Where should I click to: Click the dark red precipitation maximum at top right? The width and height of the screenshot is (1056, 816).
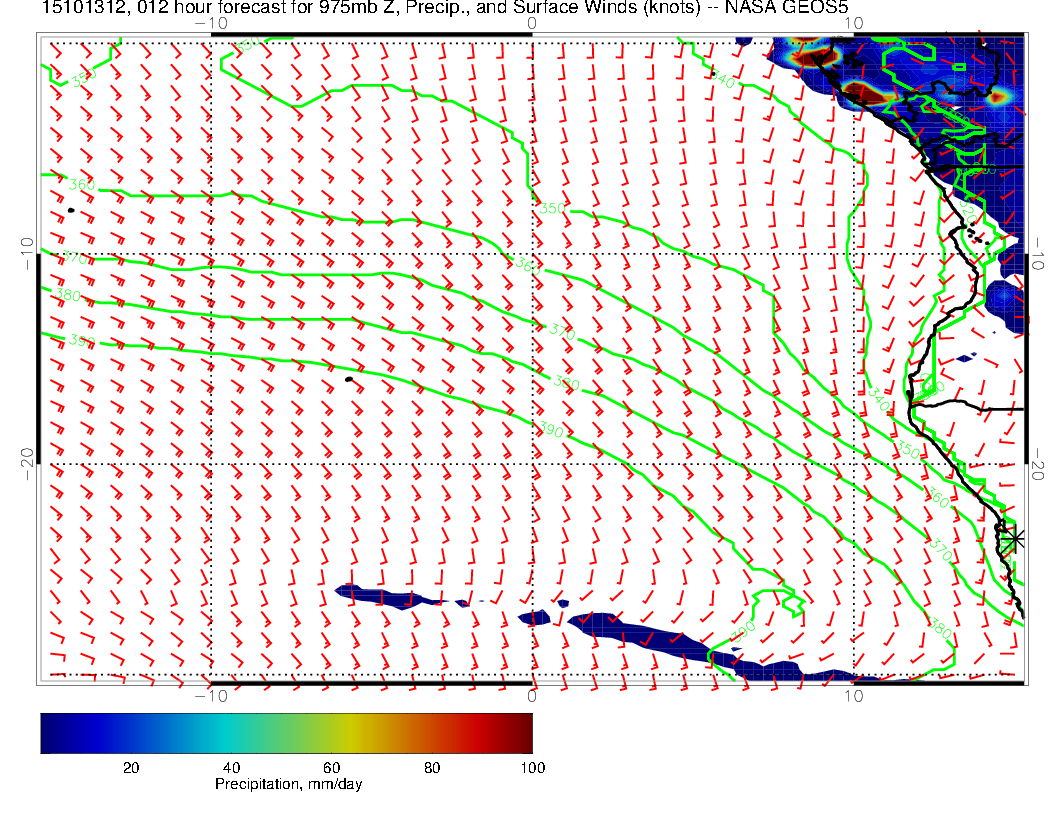click(x=868, y=93)
